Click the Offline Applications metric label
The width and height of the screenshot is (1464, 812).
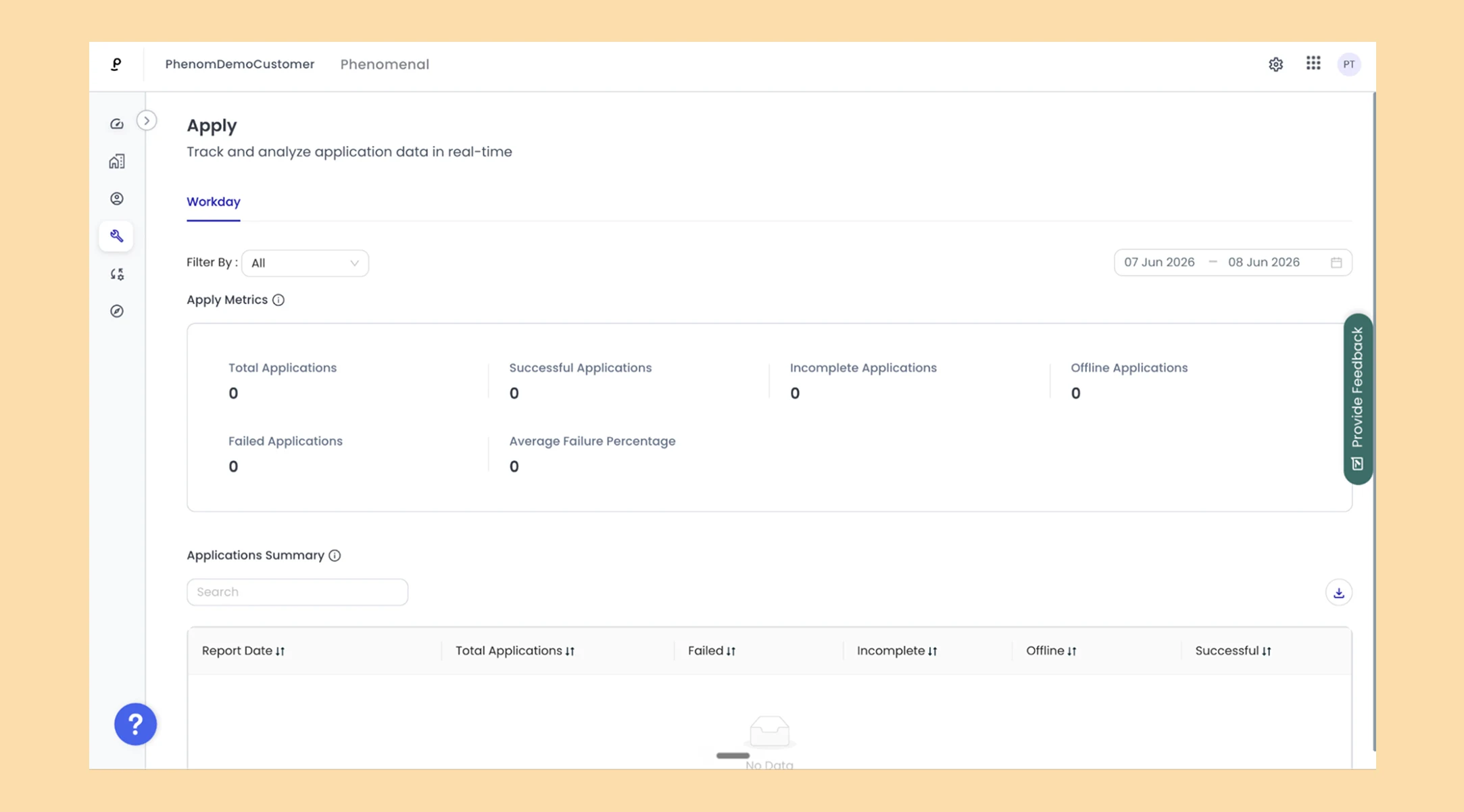[x=1129, y=368]
